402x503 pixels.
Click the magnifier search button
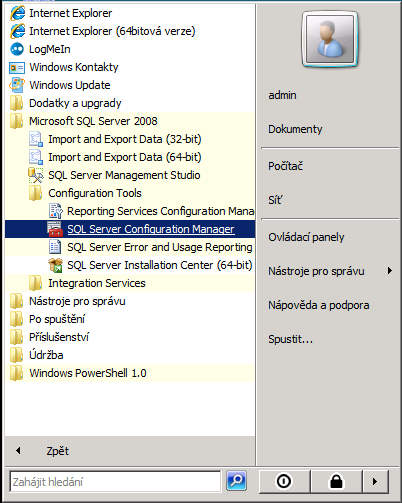coord(236,481)
